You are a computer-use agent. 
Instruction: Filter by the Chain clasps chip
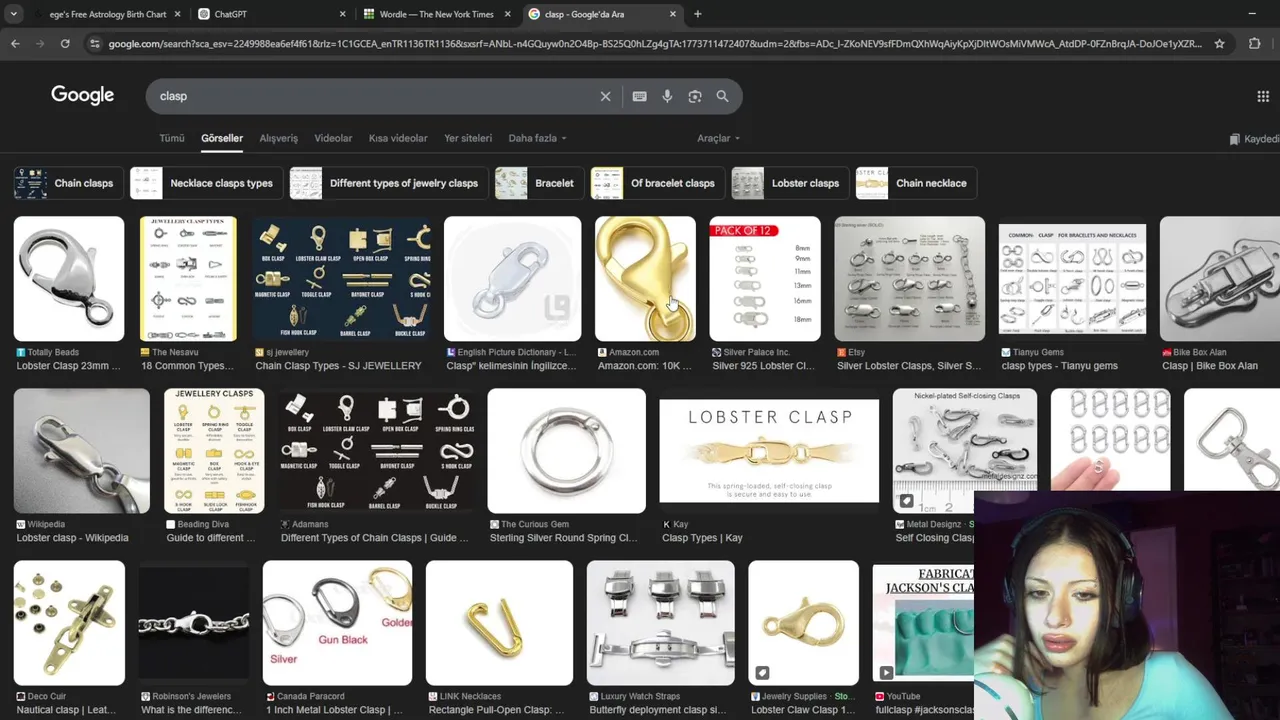pyautogui.click(x=68, y=183)
